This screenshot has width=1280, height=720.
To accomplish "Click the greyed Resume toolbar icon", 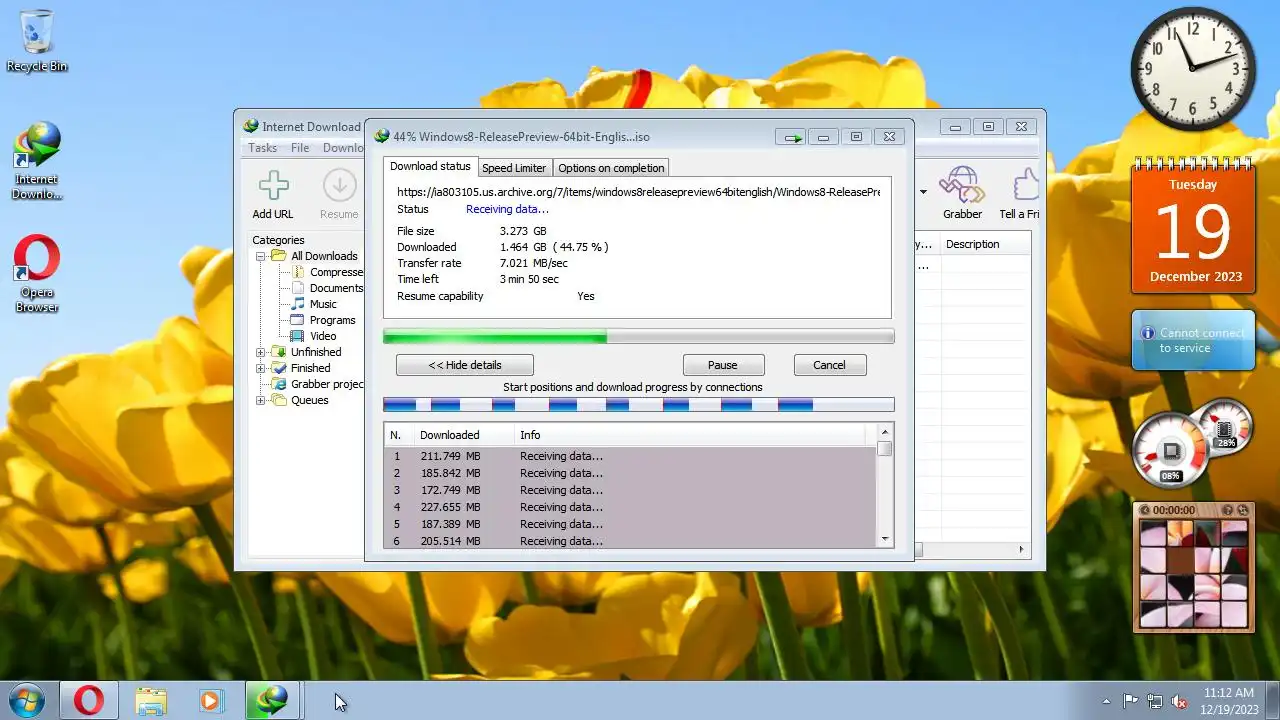I will (x=339, y=186).
